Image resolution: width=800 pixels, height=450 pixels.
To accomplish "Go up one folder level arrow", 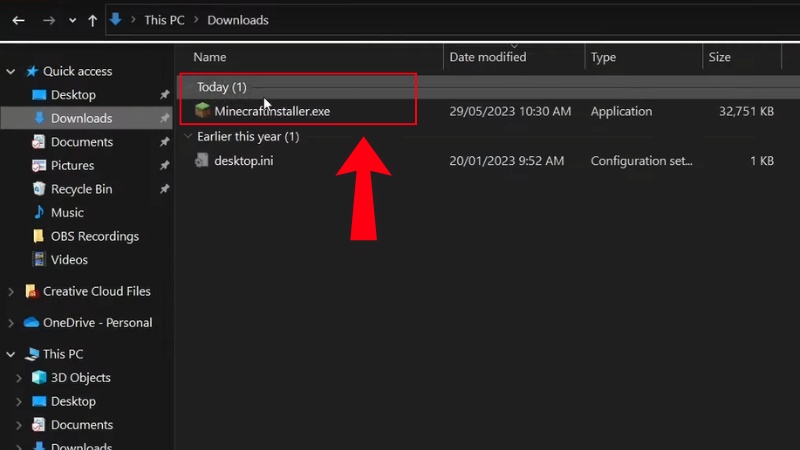I will (x=92, y=20).
